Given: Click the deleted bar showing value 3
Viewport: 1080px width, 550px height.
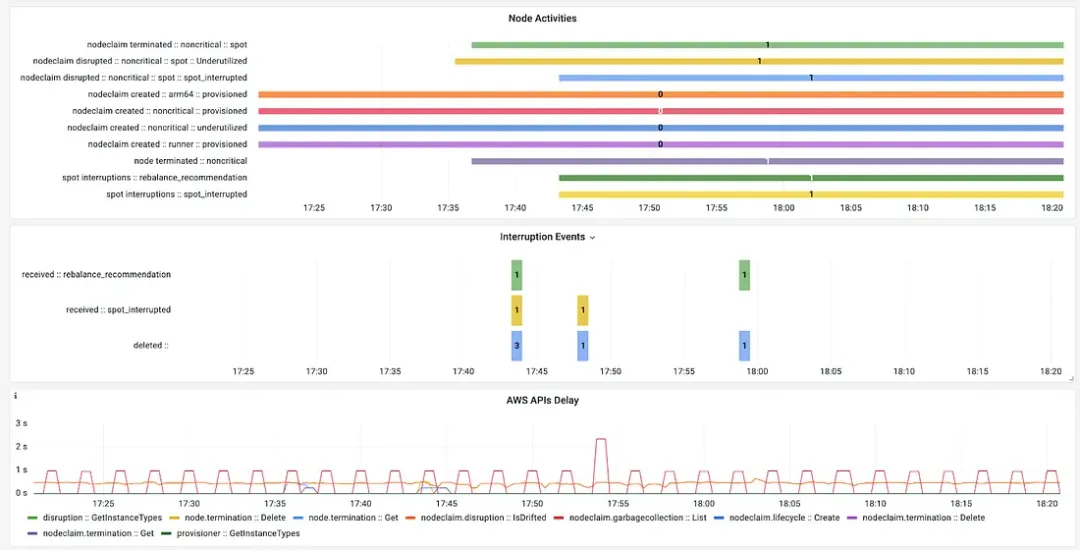Looking at the screenshot, I should click(517, 346).
